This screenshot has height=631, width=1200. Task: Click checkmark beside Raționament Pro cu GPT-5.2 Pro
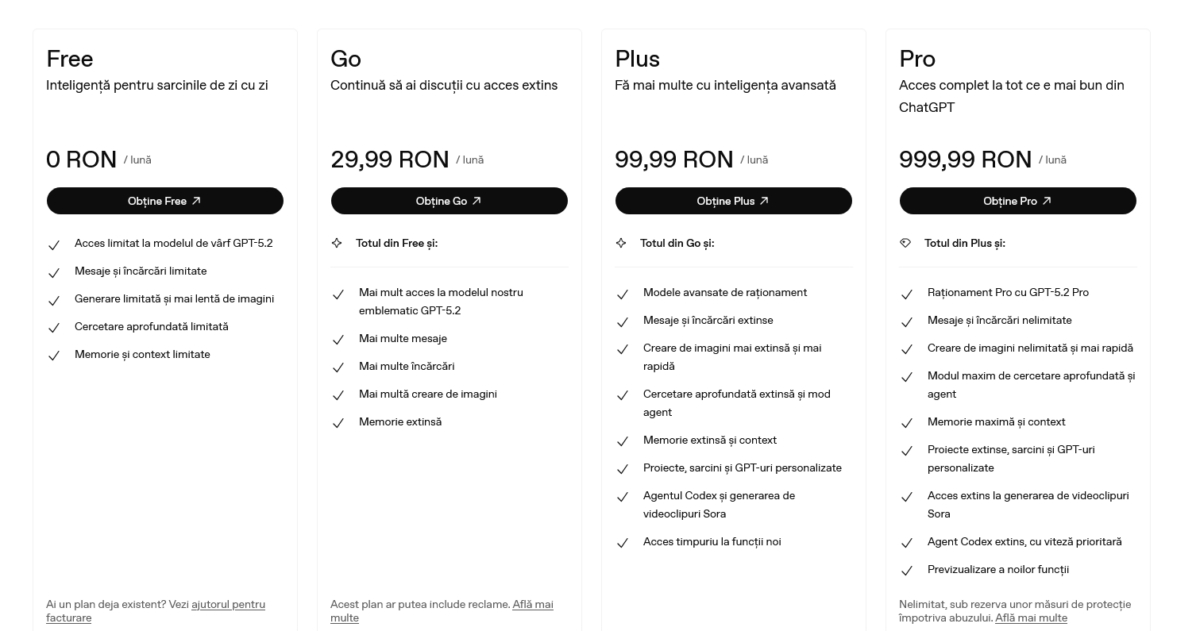tap(906, 293)
